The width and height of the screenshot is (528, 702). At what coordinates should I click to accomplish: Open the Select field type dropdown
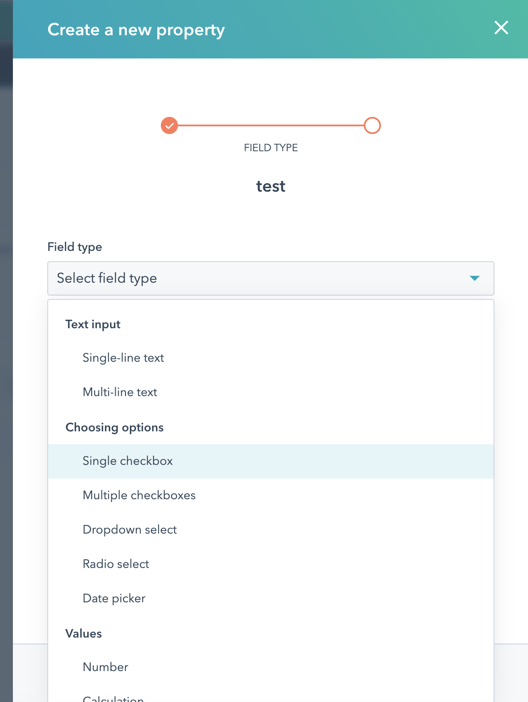click(270, 278)
